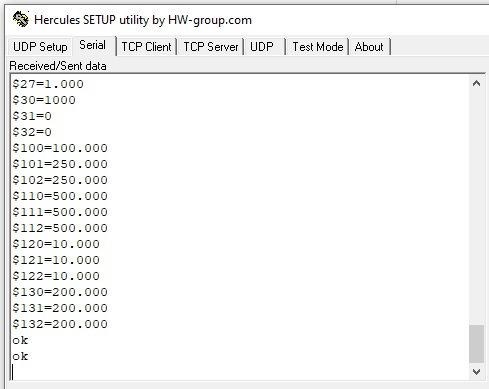Screen dimensions: 489x389
Task: Click the $100=100.000 line in received data
Action: (60, 148)
